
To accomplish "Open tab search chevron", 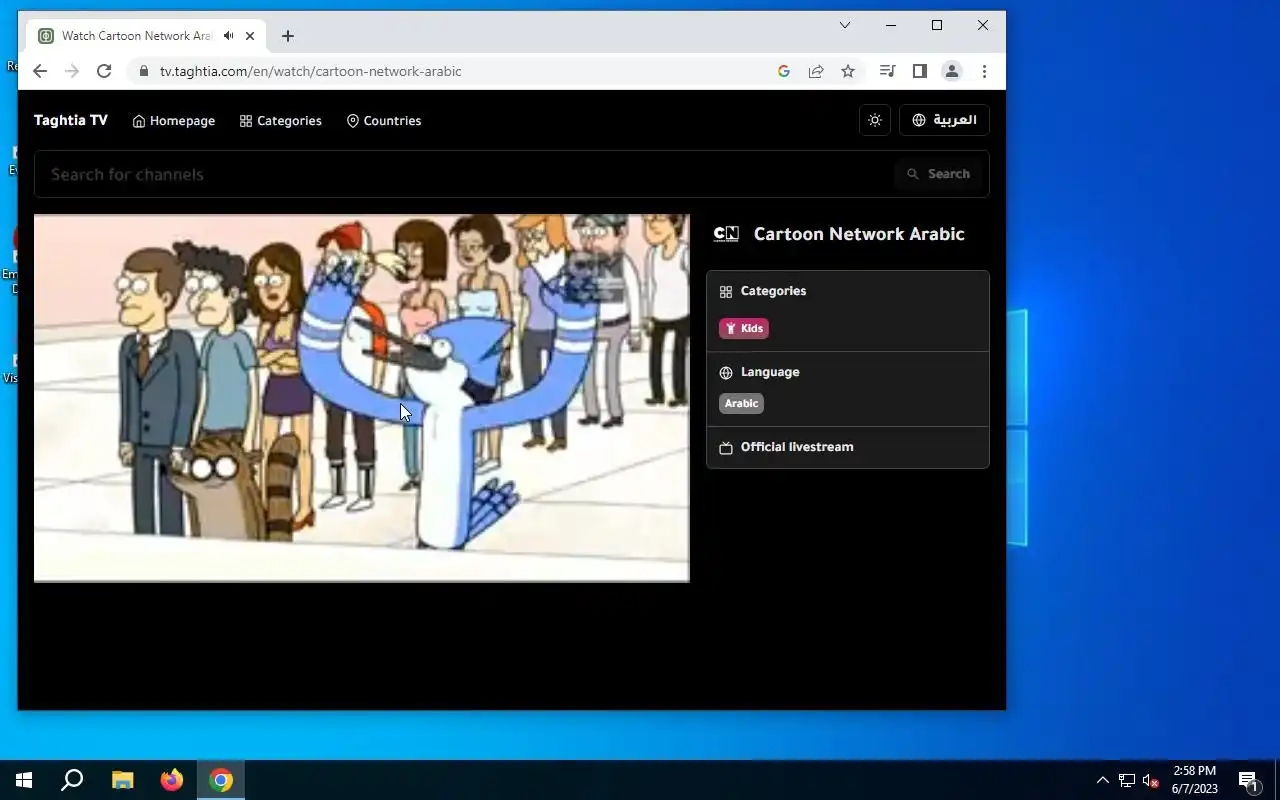I will (844, 25).
